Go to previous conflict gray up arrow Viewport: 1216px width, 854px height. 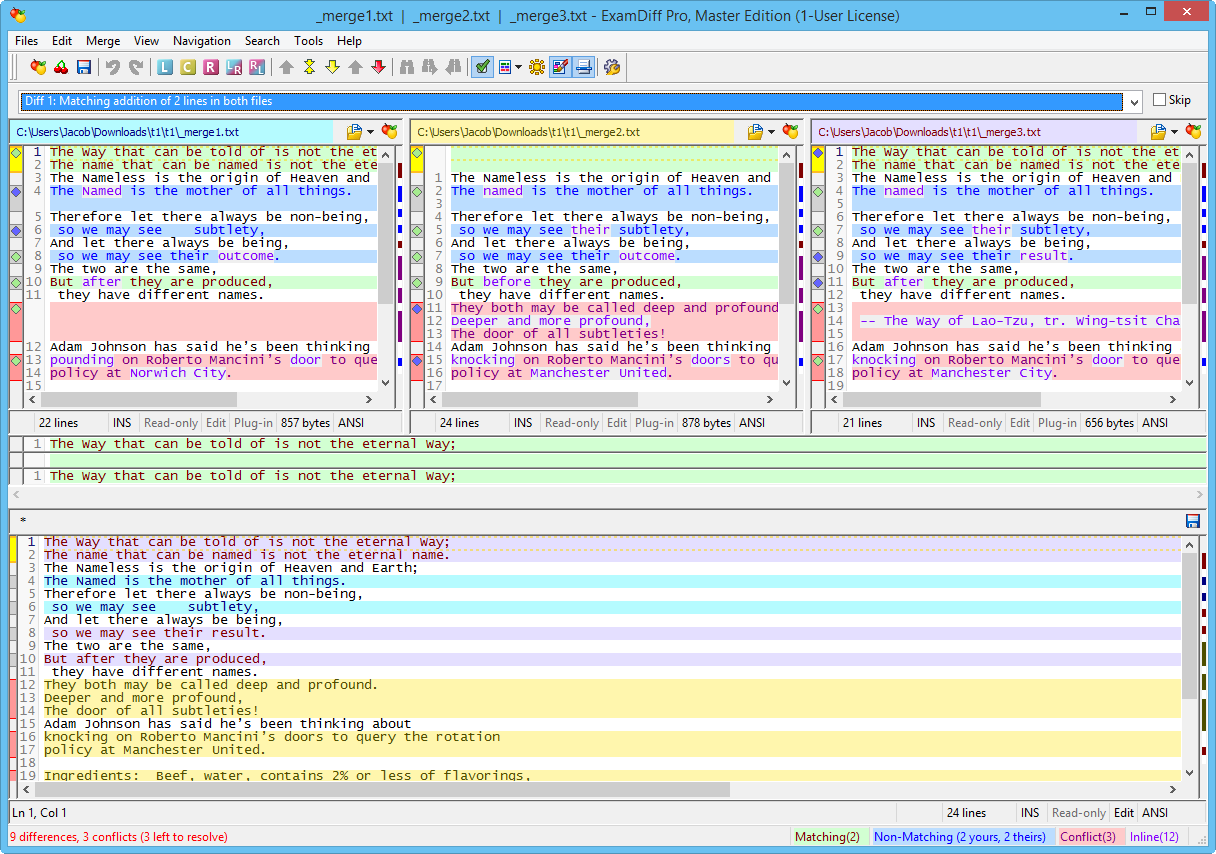pos(355,67)
